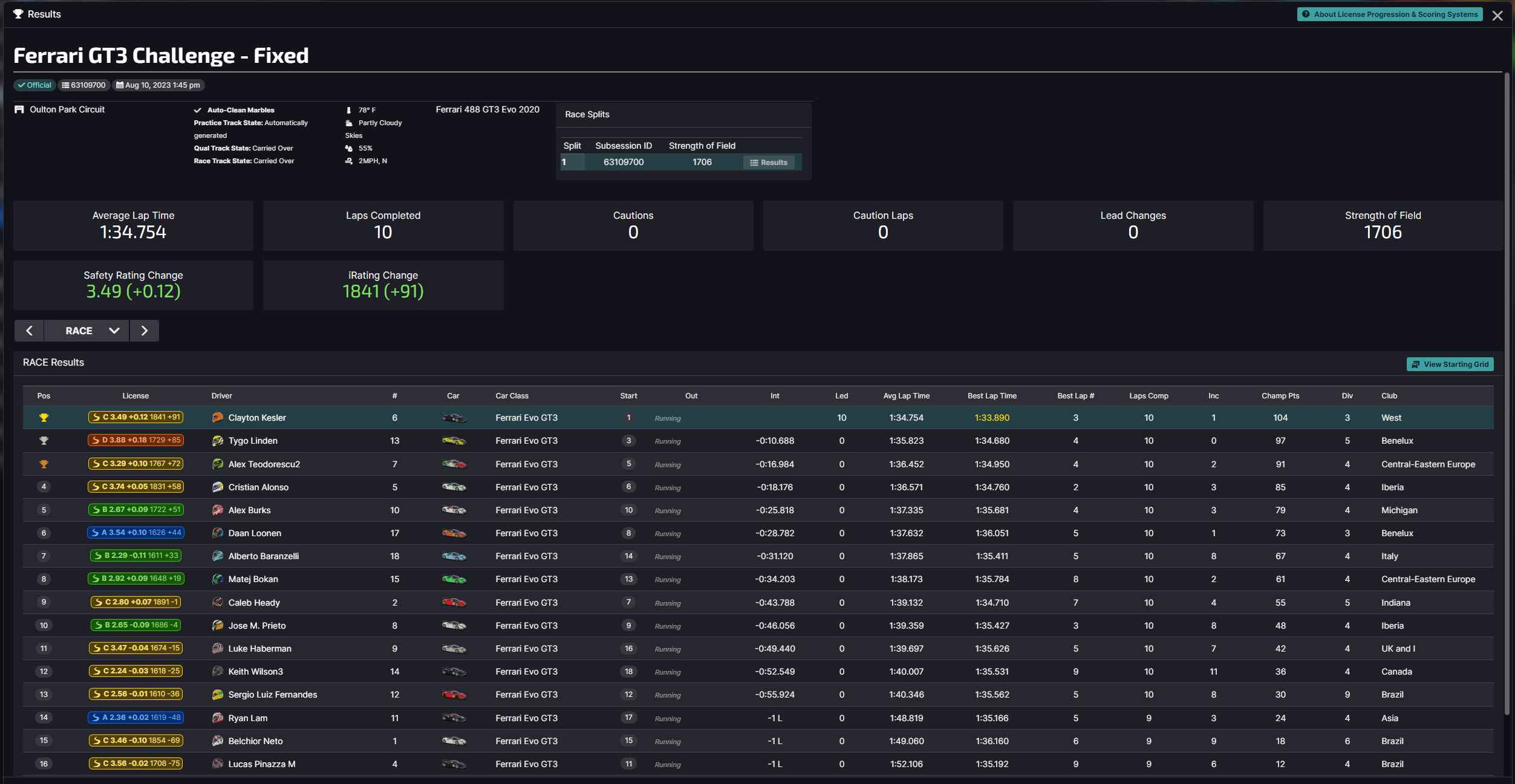Sort by the Champ Pts column header
This screenshot has width=1515, height=784.
[1280, 396]
